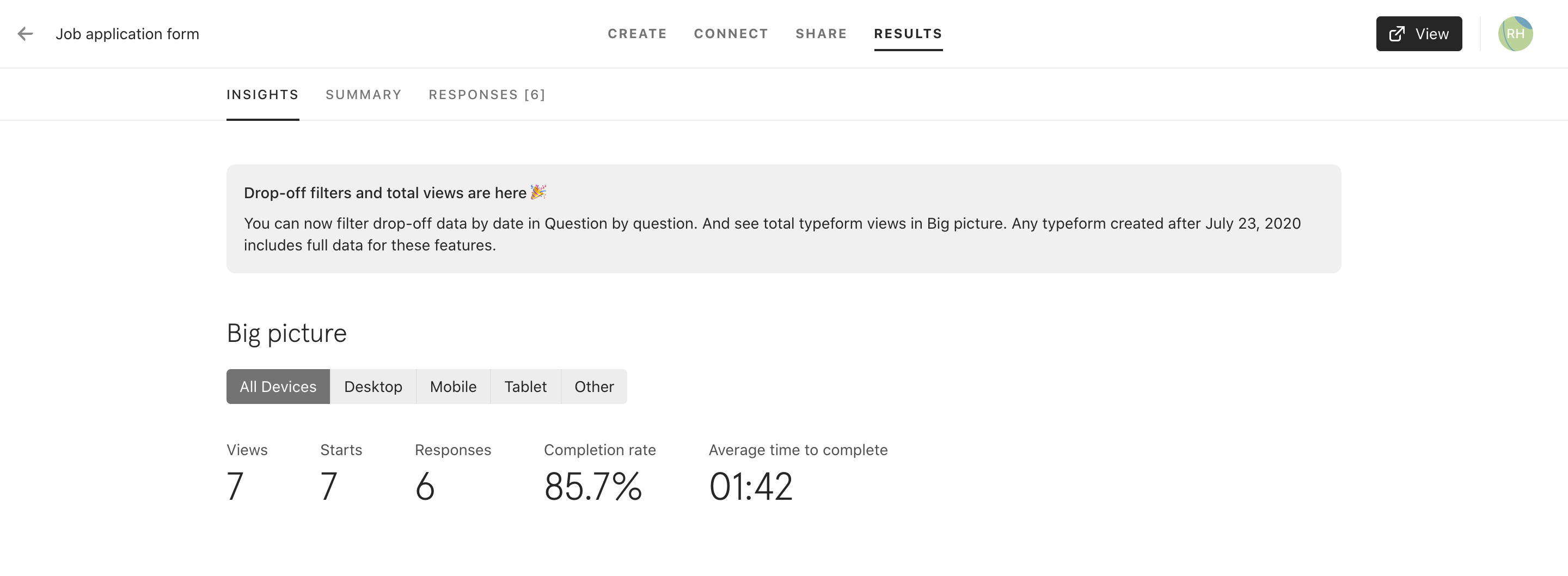
Task: Show the Responses [6] sub-tab
Action: [x=486, y=94]
